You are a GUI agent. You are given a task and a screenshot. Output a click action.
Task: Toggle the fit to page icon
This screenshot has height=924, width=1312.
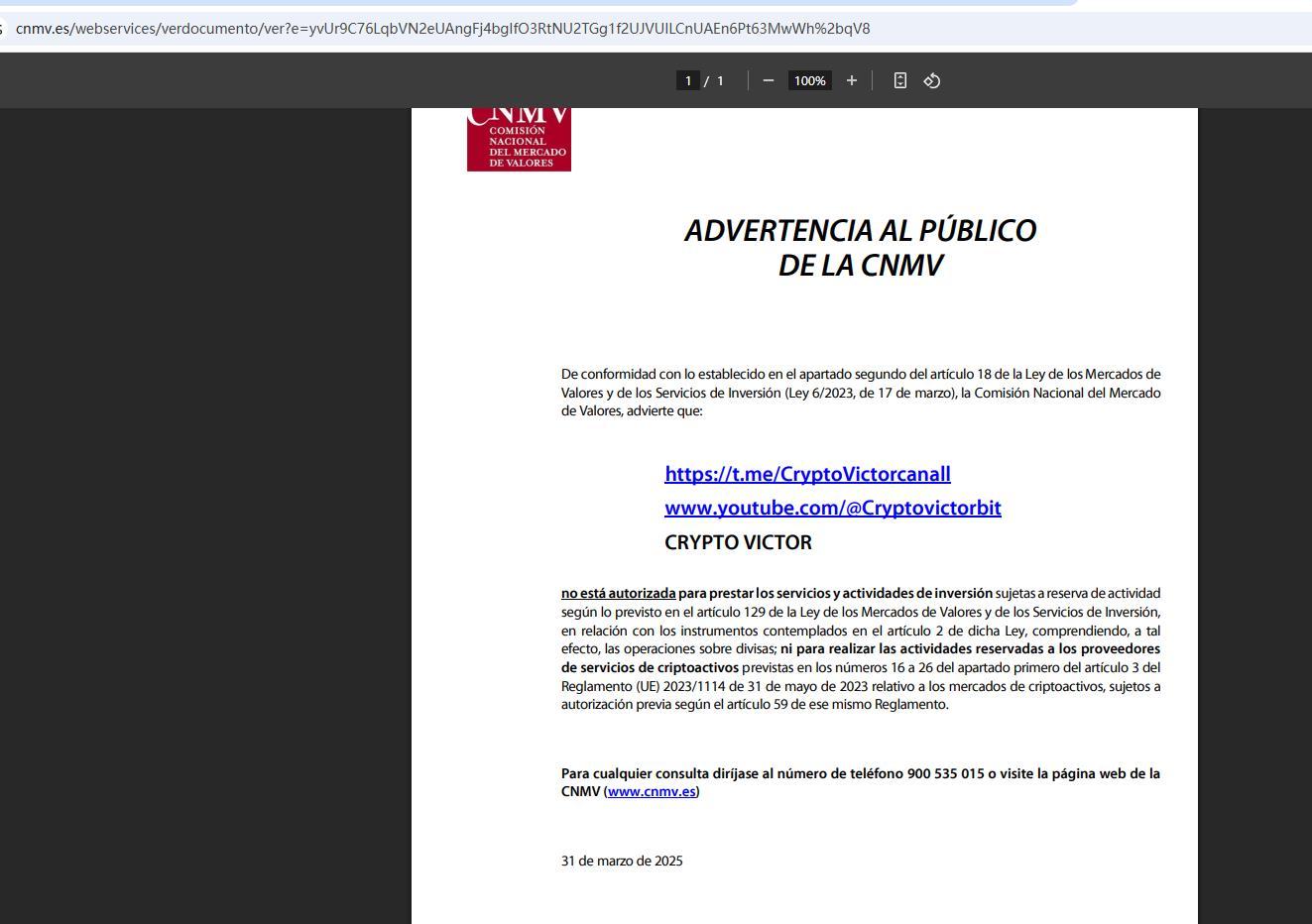tap(899, 80)
